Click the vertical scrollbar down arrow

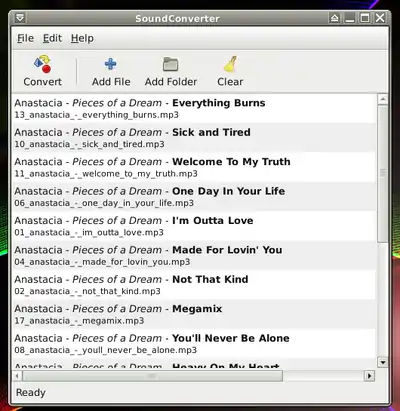tap(383, 362)
